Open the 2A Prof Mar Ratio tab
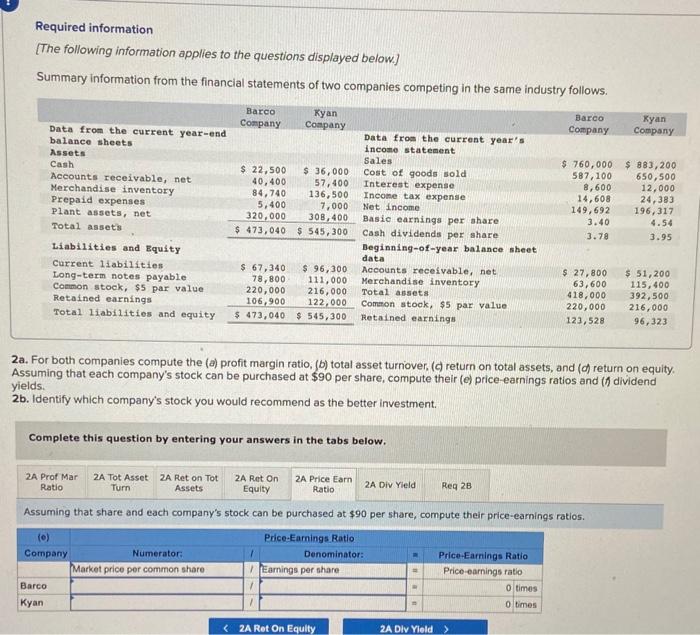Viewport: 700px width, 635px height. [x=51, y=482]
